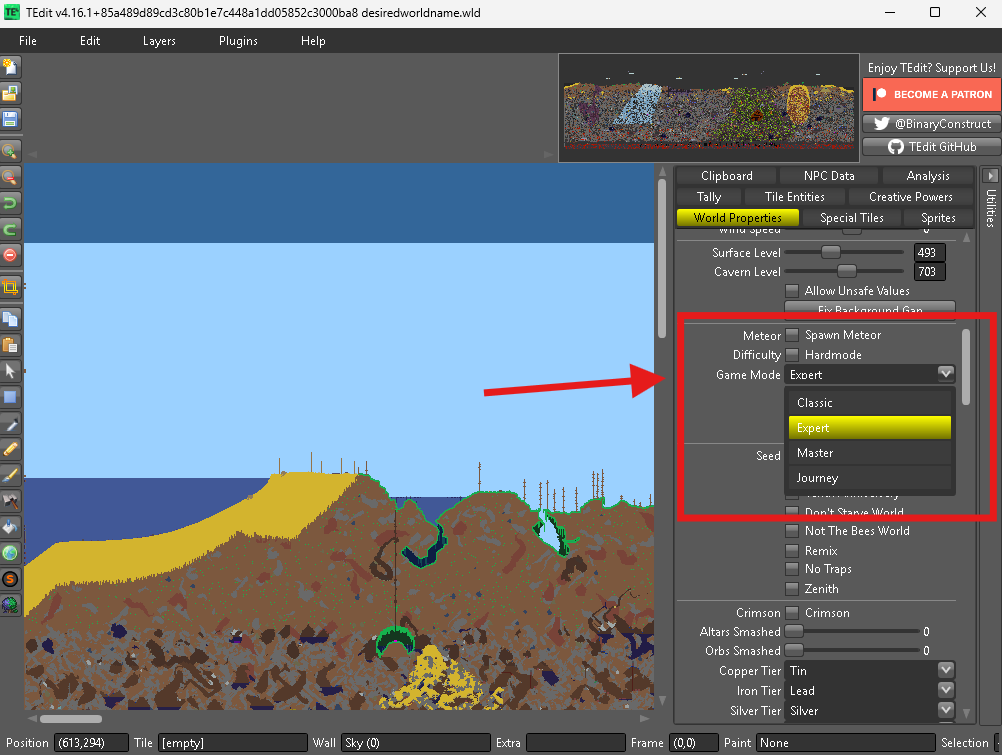Click the Cavern Level slider handle
1002x755 pixels.
[x=847, y=271]
